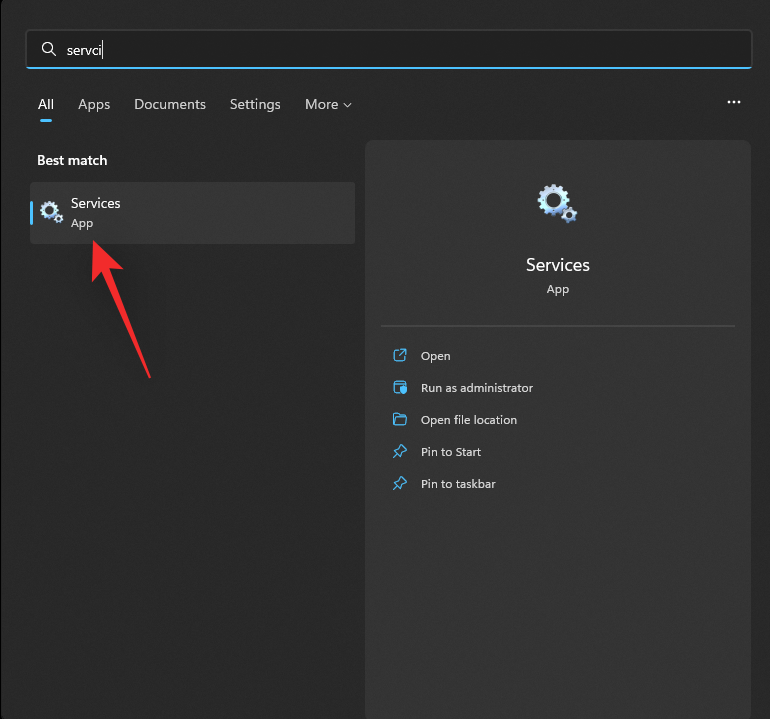
Task: Focus the search text field containing 'servci'
Action: 400,49
